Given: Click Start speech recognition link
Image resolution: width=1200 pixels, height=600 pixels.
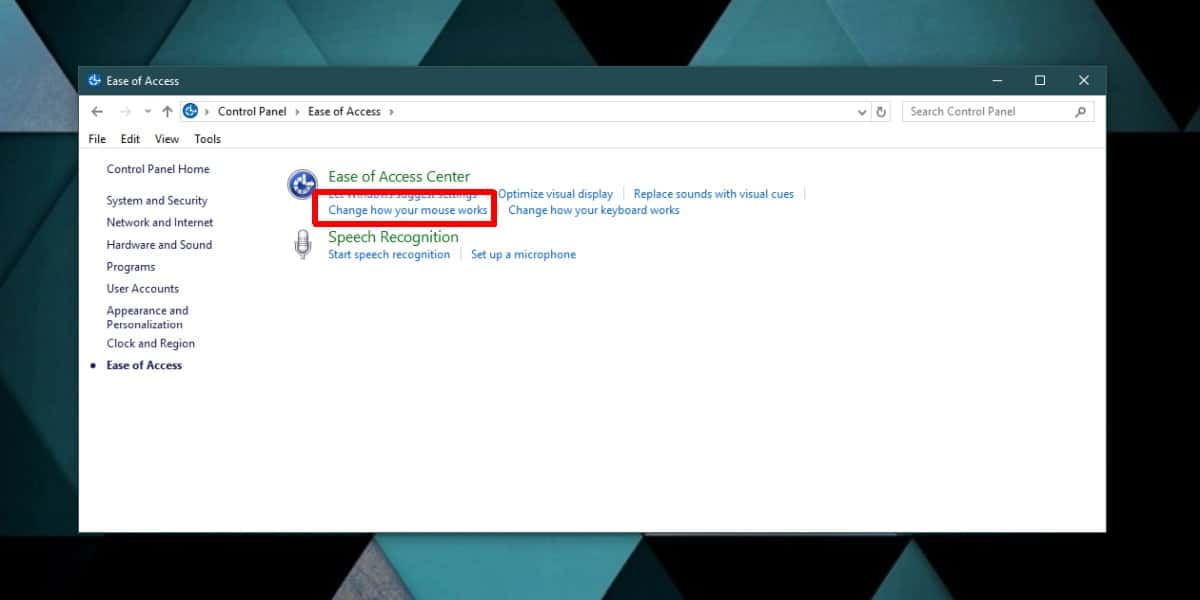Looking at the screenshot, I should click(x=389, y=255).
